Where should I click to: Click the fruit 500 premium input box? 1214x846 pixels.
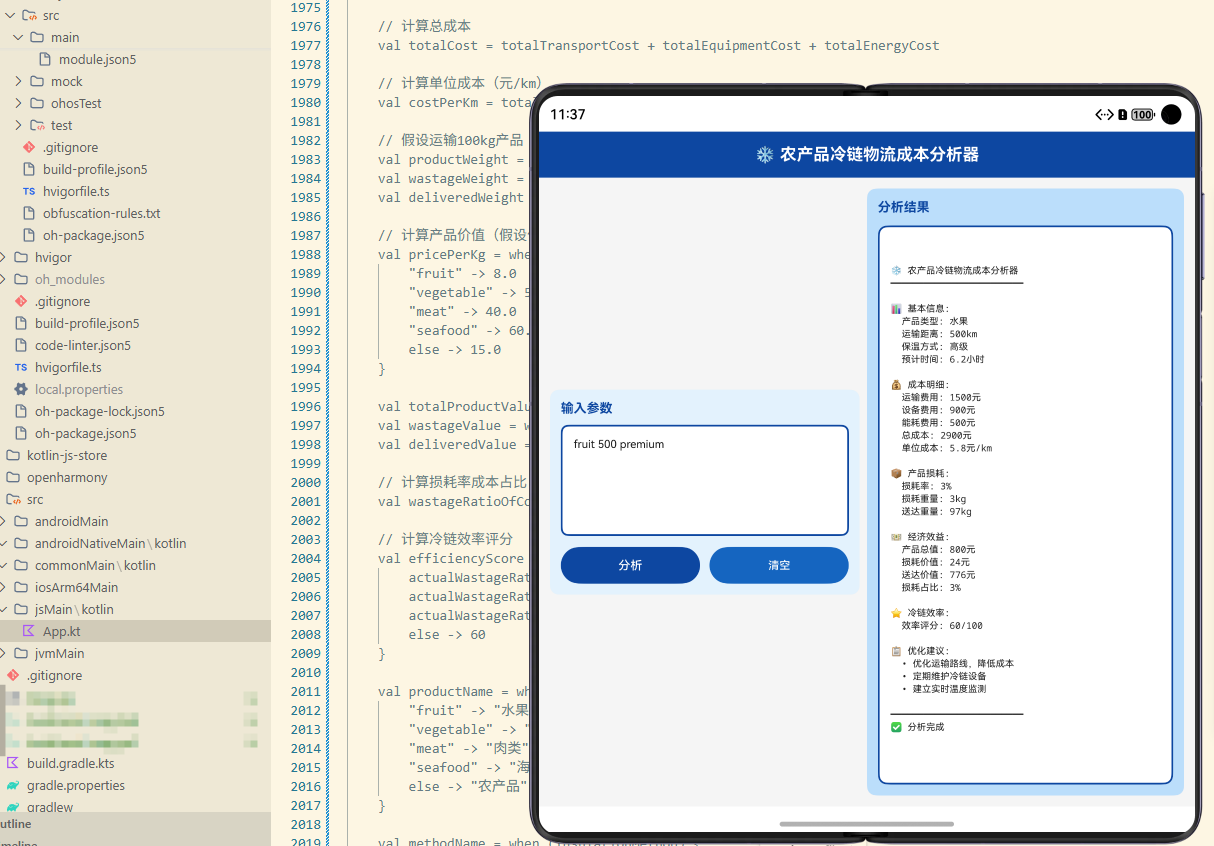(704, 480)
